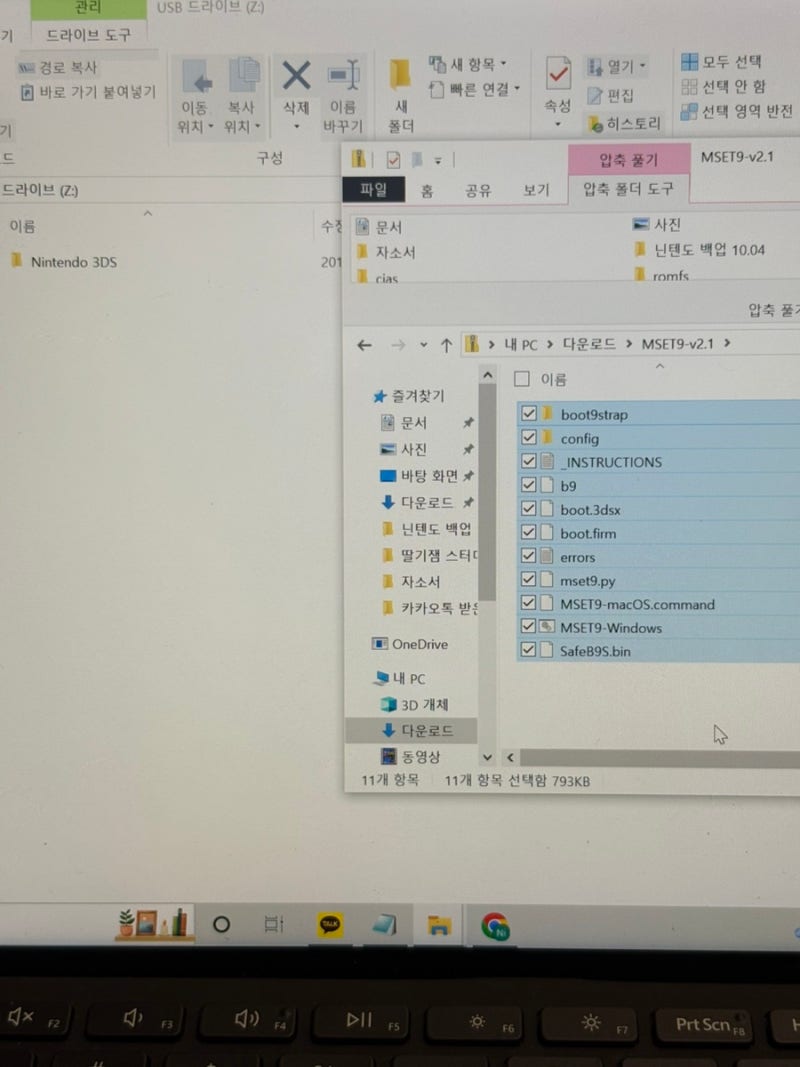Click the Delete (삭제) X icon in ribbon
This screenshot has height=1067, width=800.
297,76
